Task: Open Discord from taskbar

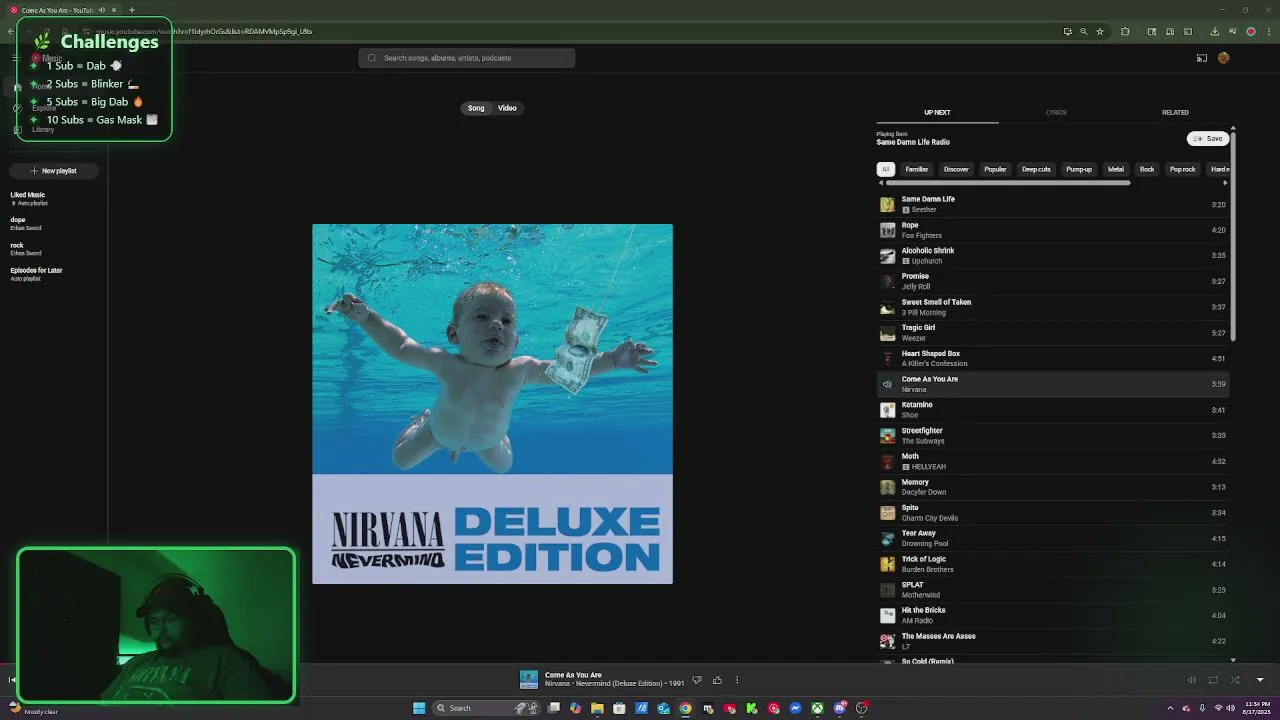Action: point(839,708)
